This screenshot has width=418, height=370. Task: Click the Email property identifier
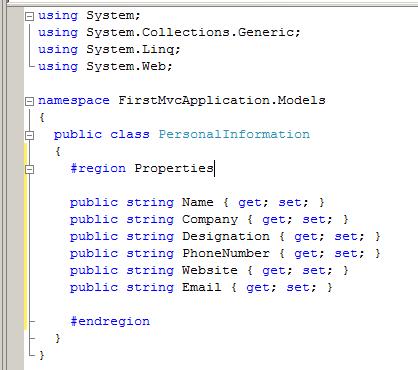(x=201, y=287)
